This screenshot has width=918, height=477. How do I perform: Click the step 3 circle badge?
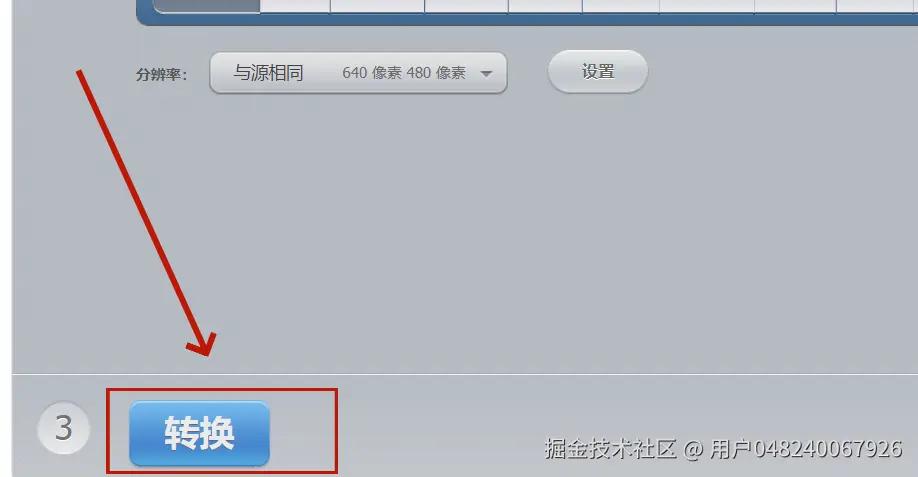(x=64, y=428)
